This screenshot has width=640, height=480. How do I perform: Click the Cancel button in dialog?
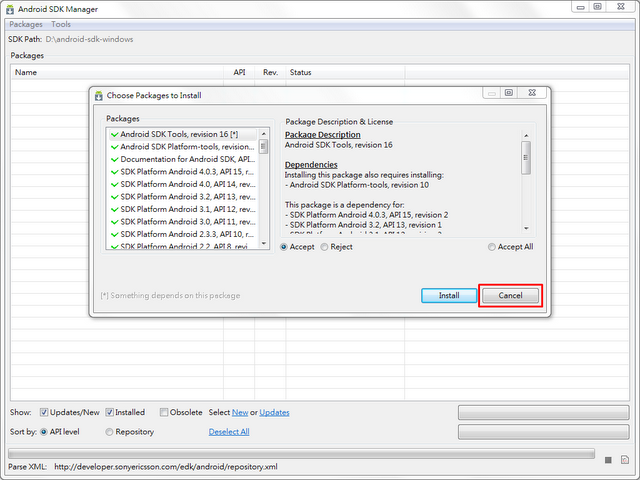(x=510, y=296)
